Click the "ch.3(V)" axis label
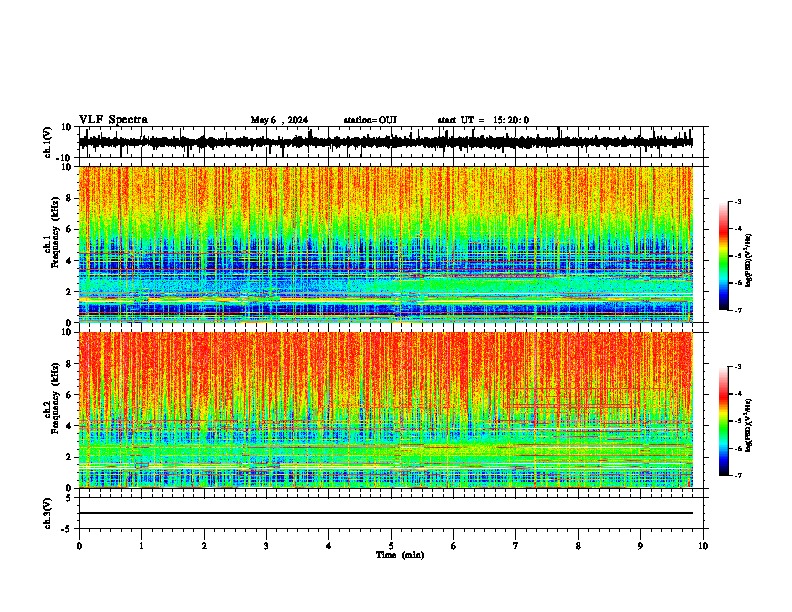 (47, 513)
